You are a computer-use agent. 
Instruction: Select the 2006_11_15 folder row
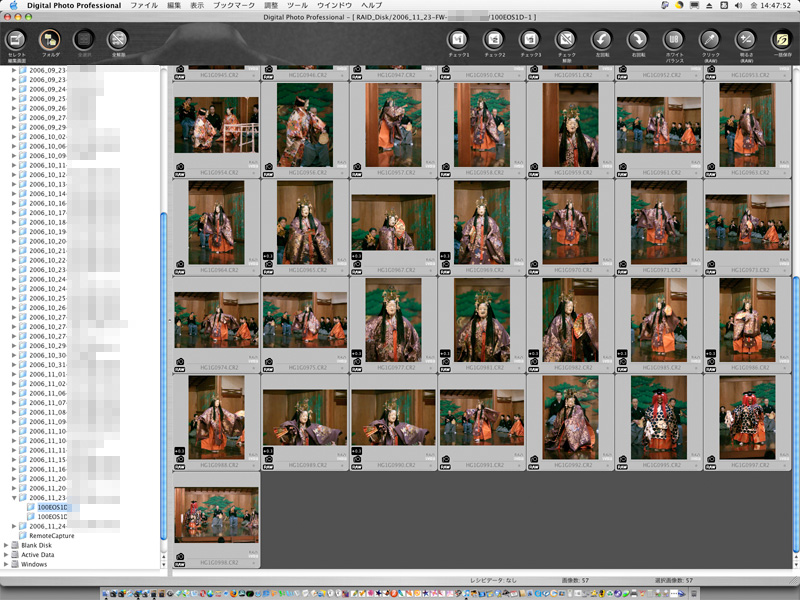click(x=47, y=460)
